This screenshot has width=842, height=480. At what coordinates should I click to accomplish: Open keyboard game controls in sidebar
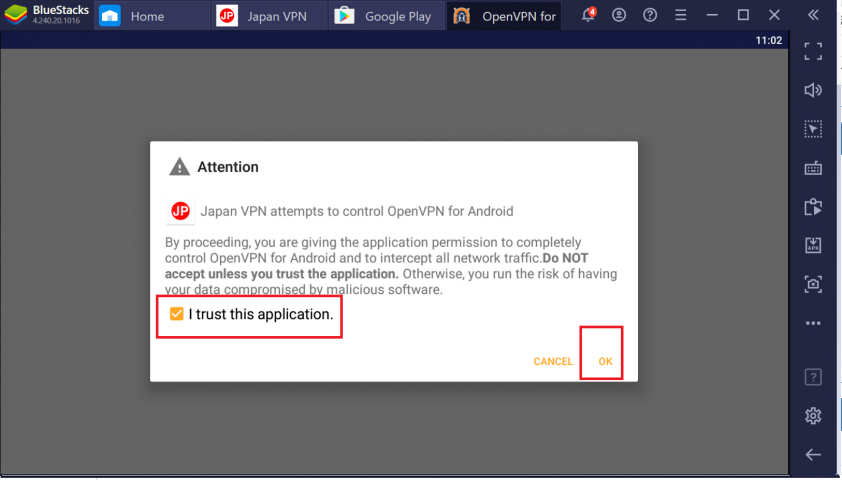[813, 168]
